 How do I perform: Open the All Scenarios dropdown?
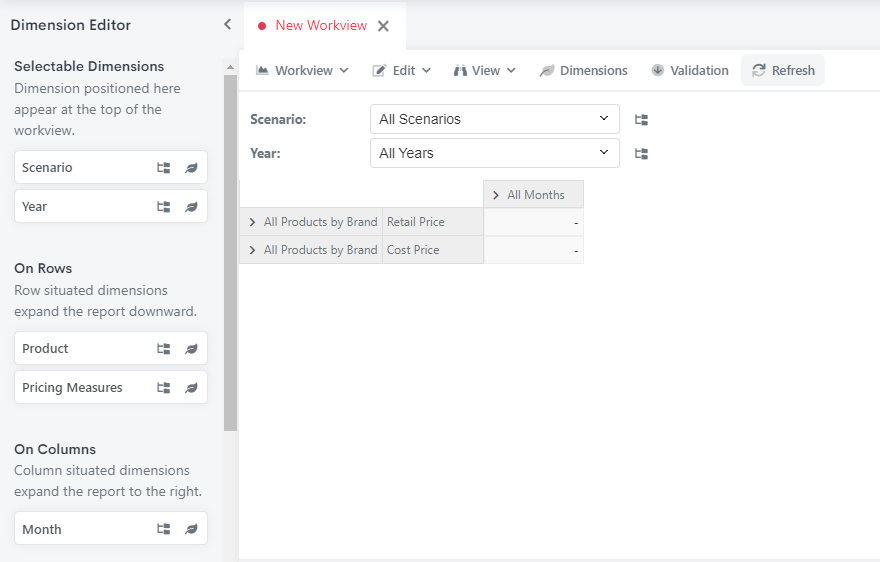[494, 119]
